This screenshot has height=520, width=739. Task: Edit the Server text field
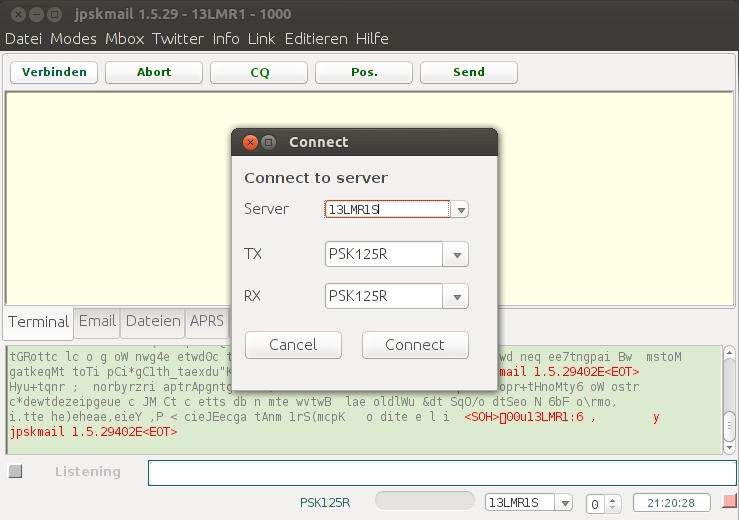(x=387, y=209)
